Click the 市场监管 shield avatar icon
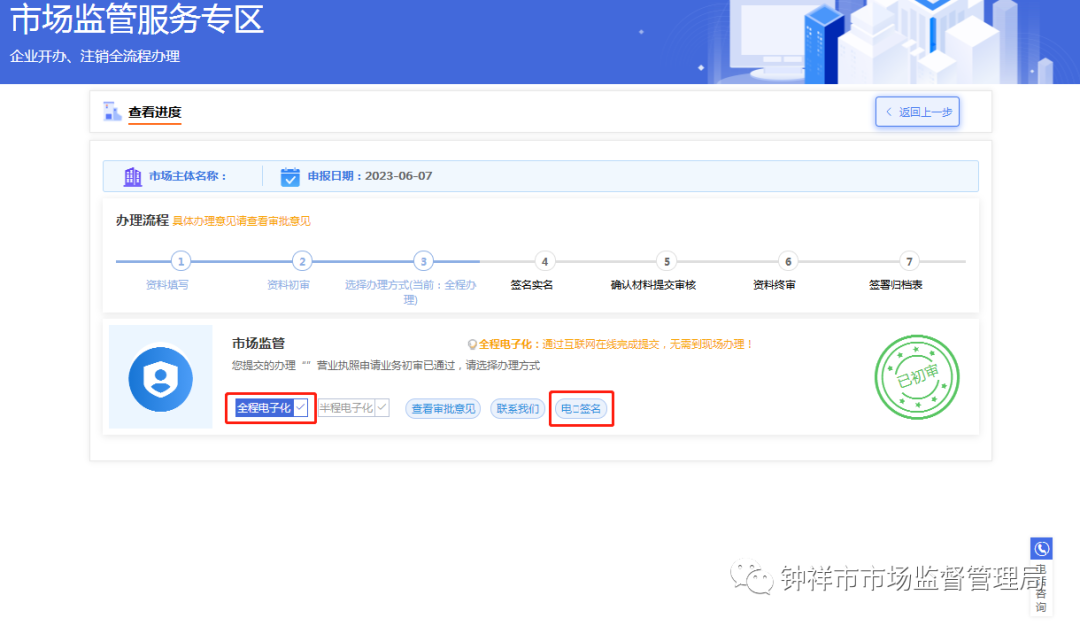Image resolution: width=1080 pixels, height=626 pixels. click(x=160, y=379)
